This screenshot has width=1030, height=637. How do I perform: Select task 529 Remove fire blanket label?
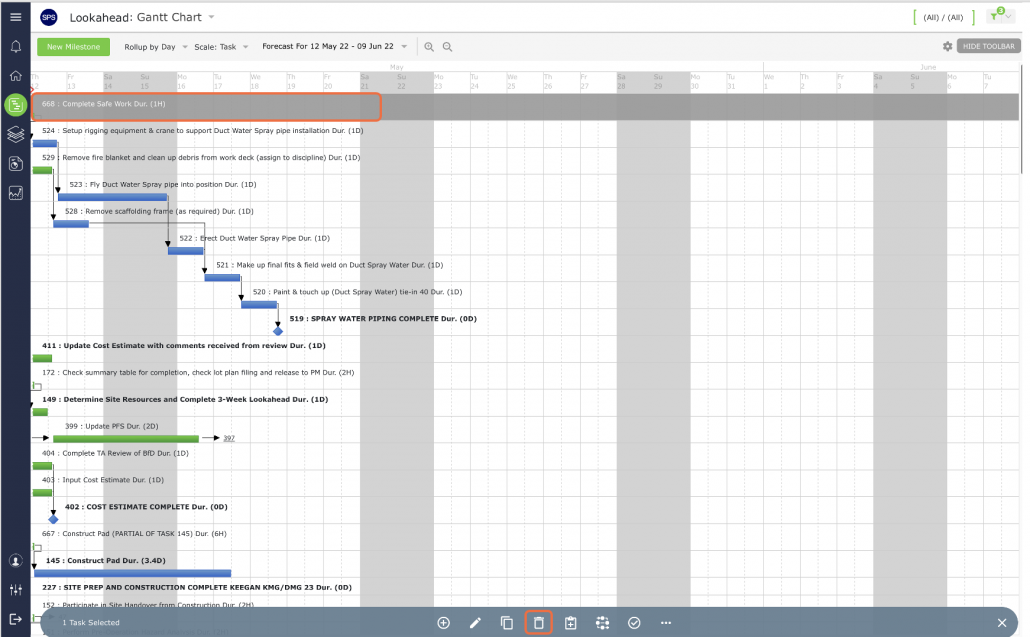(201, 158)
